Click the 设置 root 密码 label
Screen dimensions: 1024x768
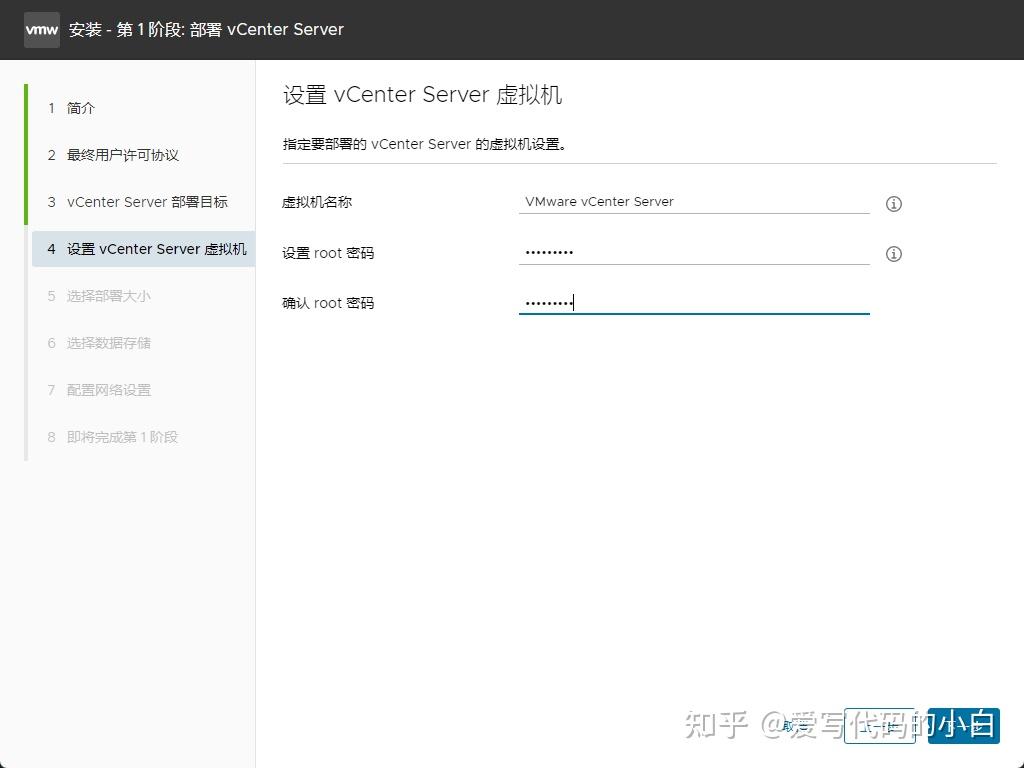(x=328, y=253)
